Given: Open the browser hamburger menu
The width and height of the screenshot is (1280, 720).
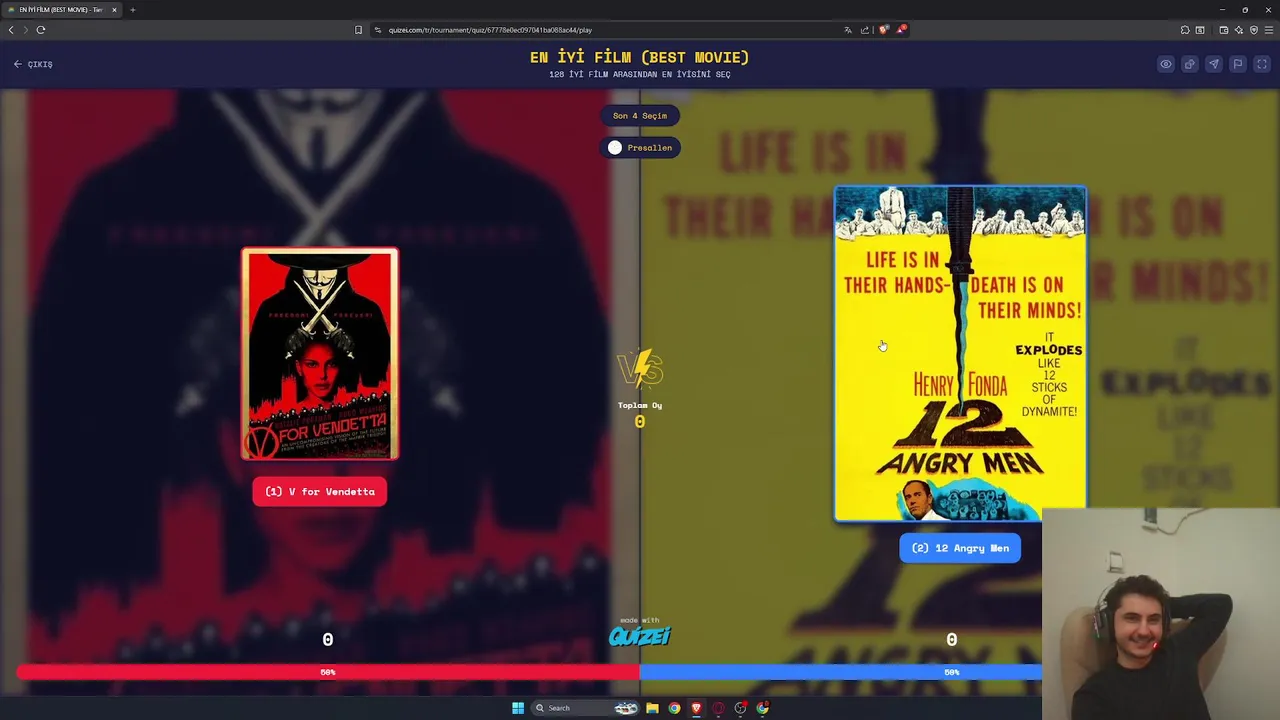Looking at the screenshot, I should [x=1269, y=30].
